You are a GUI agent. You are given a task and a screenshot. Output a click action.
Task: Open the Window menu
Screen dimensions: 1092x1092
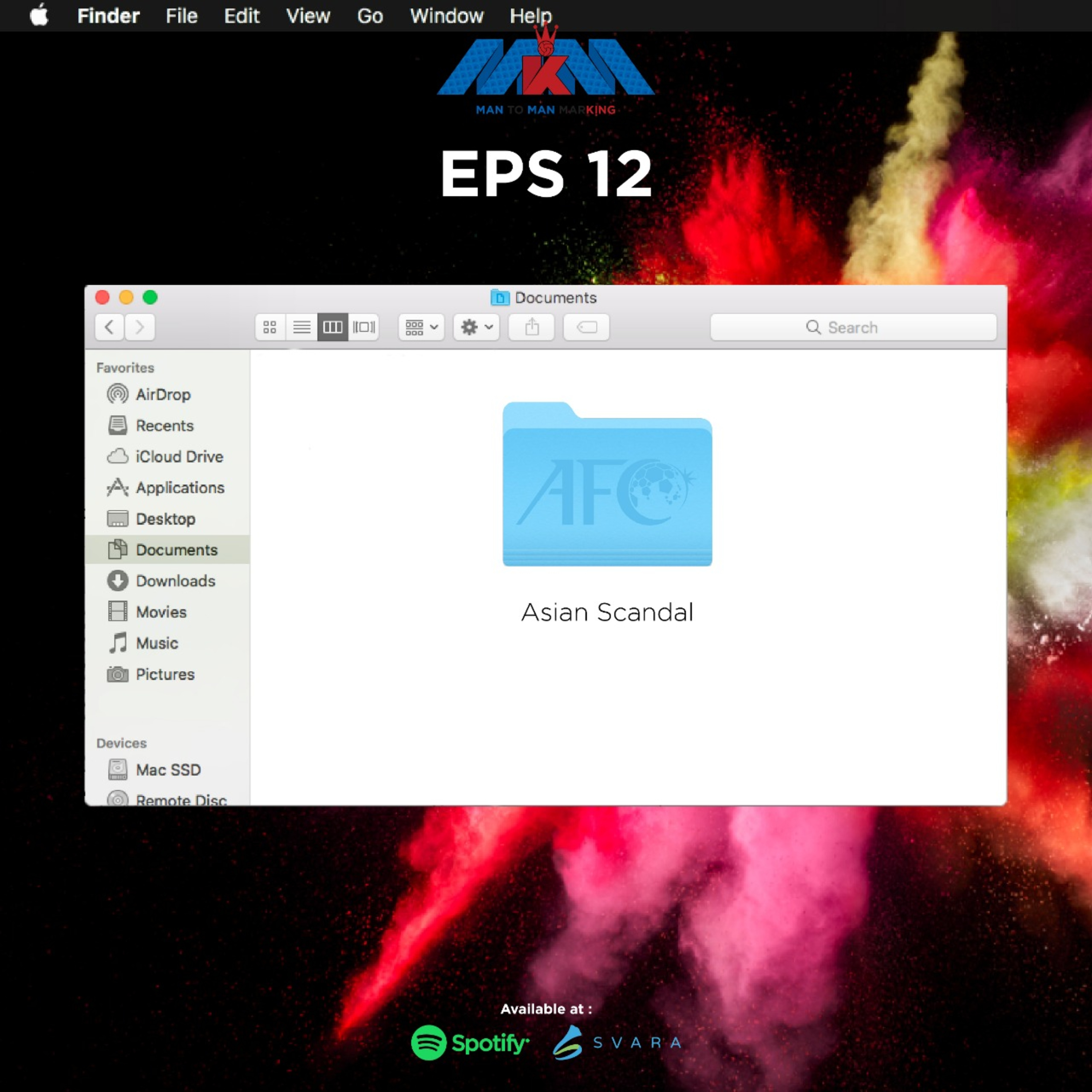pyautogui.click(x=447, y=16)
